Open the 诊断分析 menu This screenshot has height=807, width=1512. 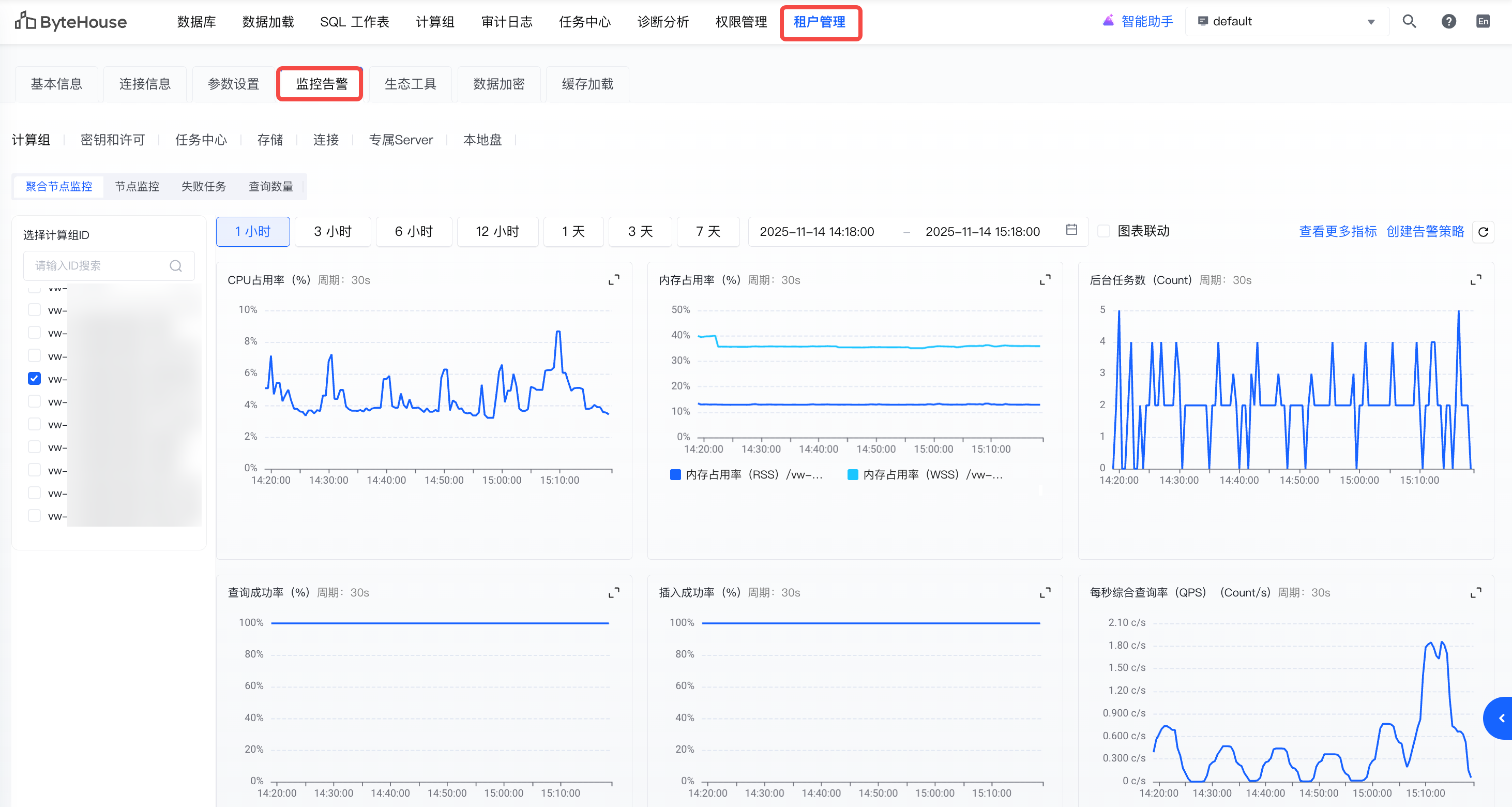point(663,22)
